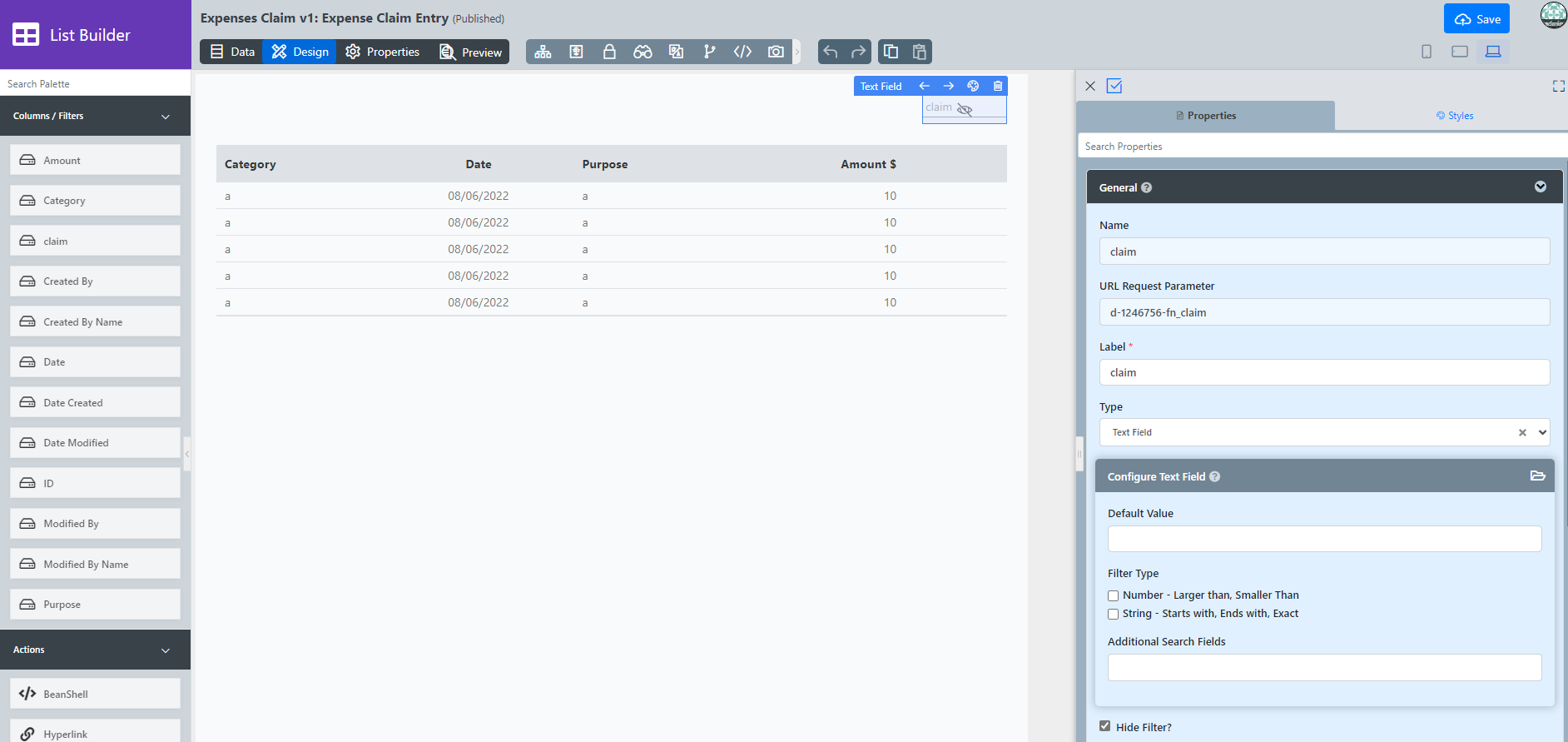Image resolution: width=1568 pixels, height=742 pixels.
Task: Save the list with Save button
Action: (x=1477, y=19)
